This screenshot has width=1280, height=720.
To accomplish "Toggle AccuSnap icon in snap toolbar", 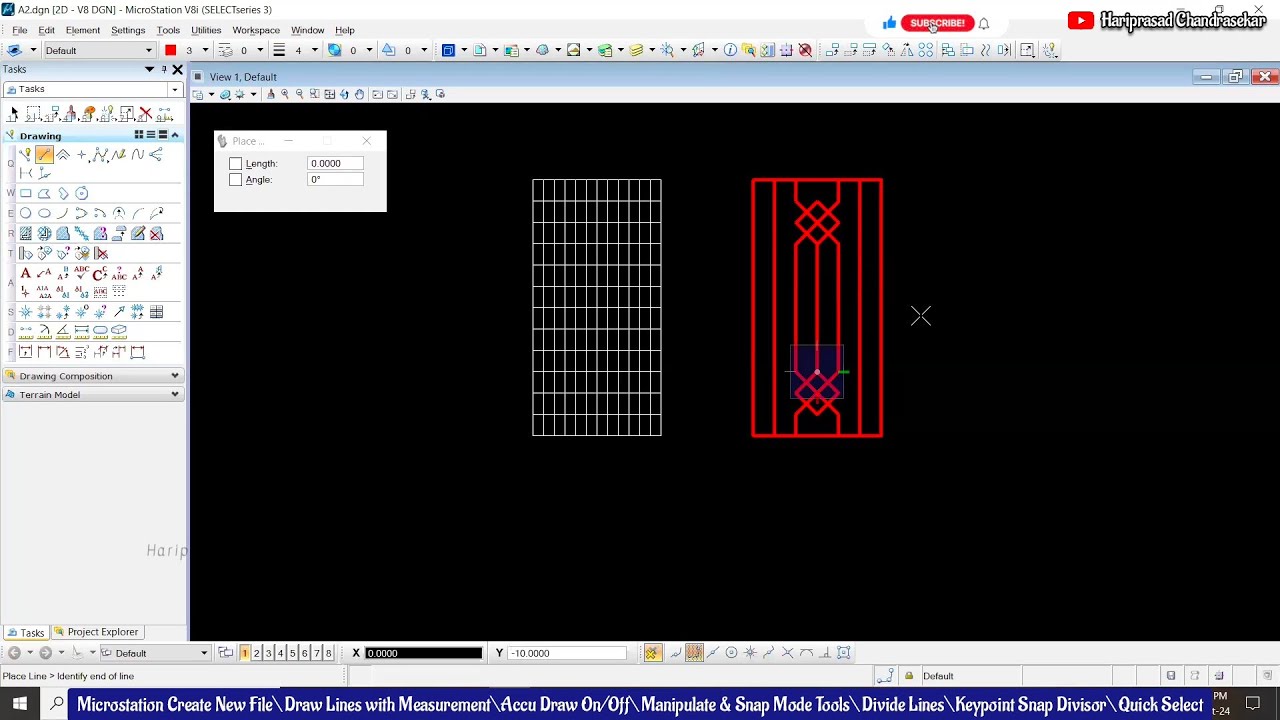I will point(652,653).
